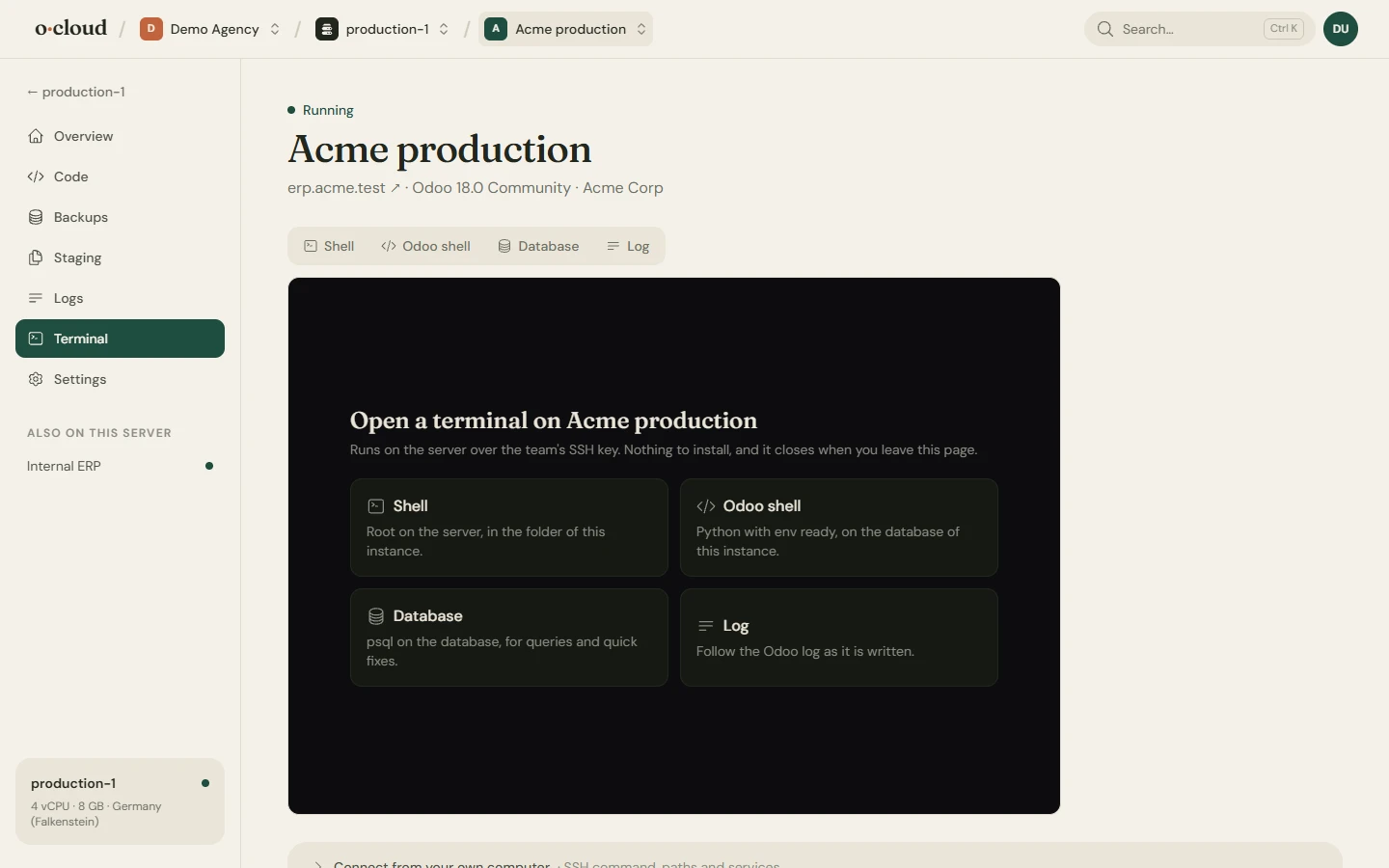
Task: Click the orange D agency avatar
Action: [150, 29]
